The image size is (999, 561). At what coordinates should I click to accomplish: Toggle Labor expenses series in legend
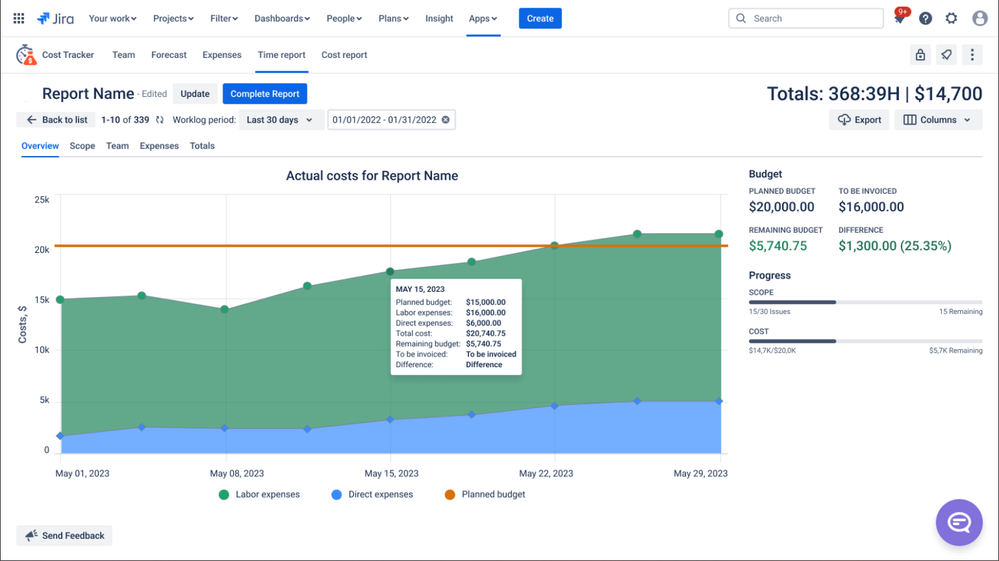(x=259, y=494)
